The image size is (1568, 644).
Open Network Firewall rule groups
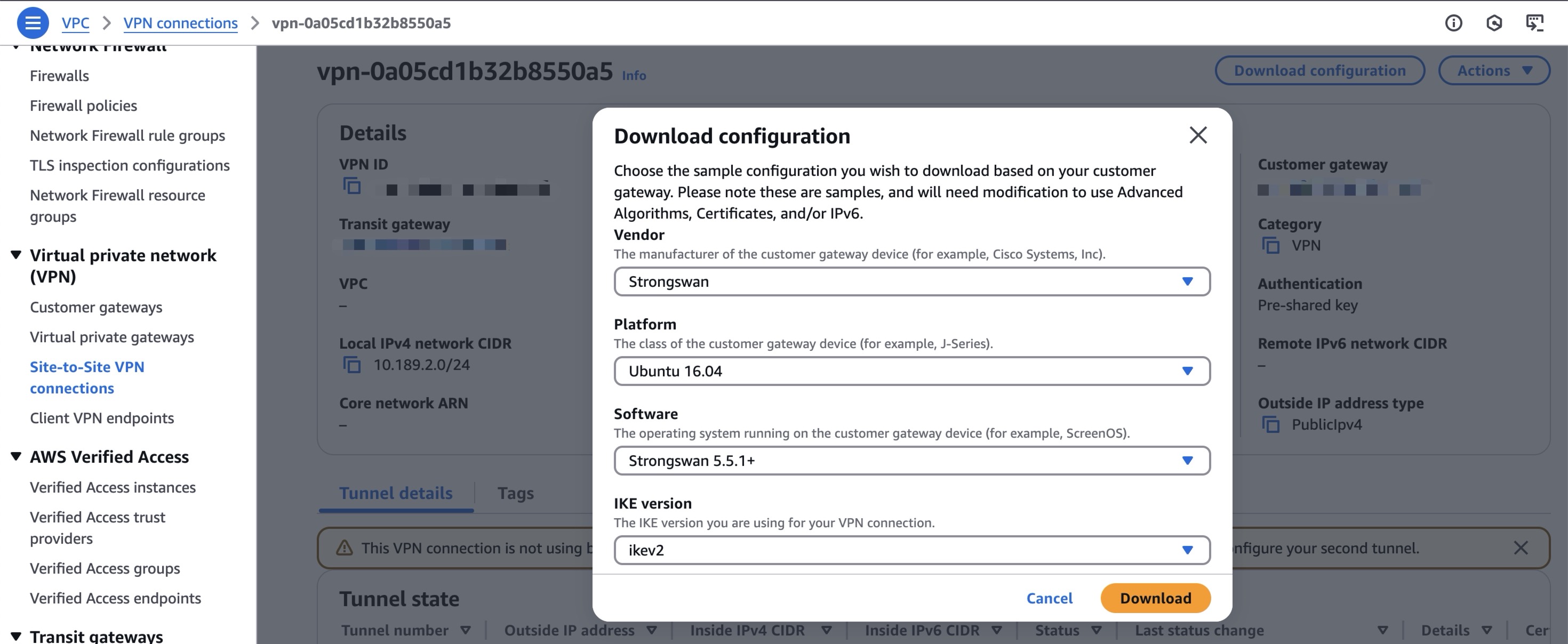[x=127, y=135]
